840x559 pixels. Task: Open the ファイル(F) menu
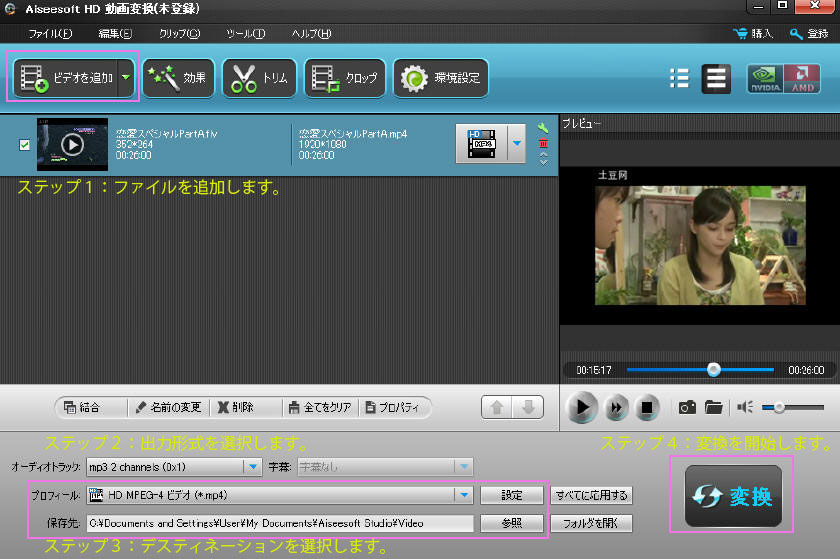pos(50,34)
